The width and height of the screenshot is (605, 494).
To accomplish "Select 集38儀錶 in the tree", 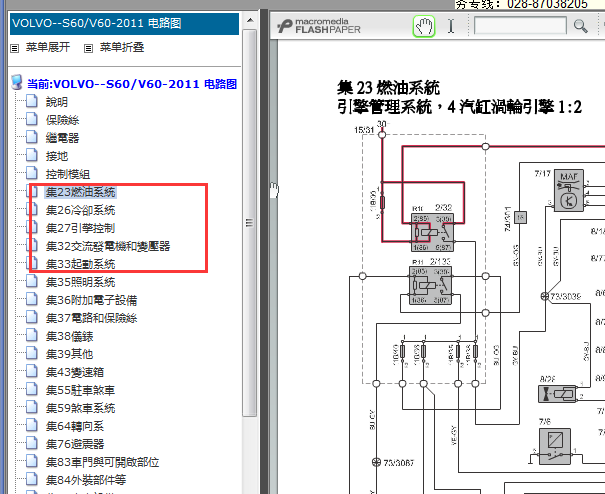I will click(x=69, y=336).
